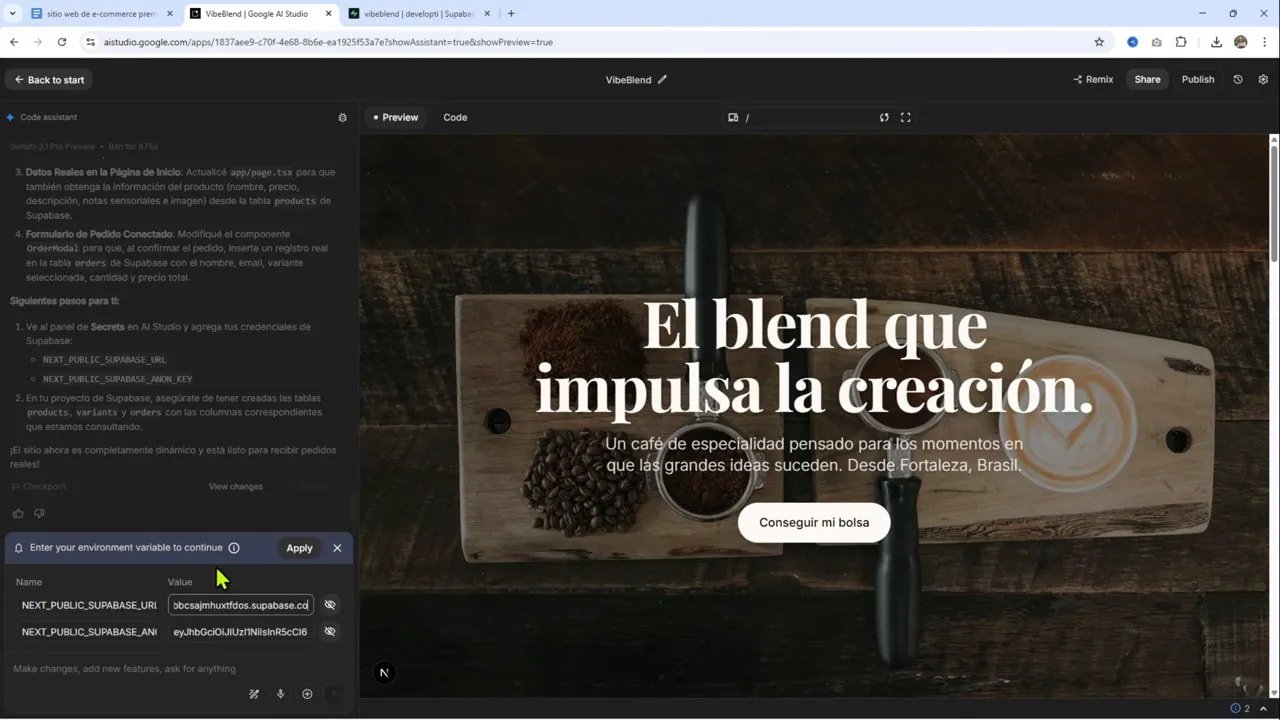Viewport: 1280px width, 720px height.
Task: Click the Conseguir mi bolsa button
Action: (x=814, y=522)
